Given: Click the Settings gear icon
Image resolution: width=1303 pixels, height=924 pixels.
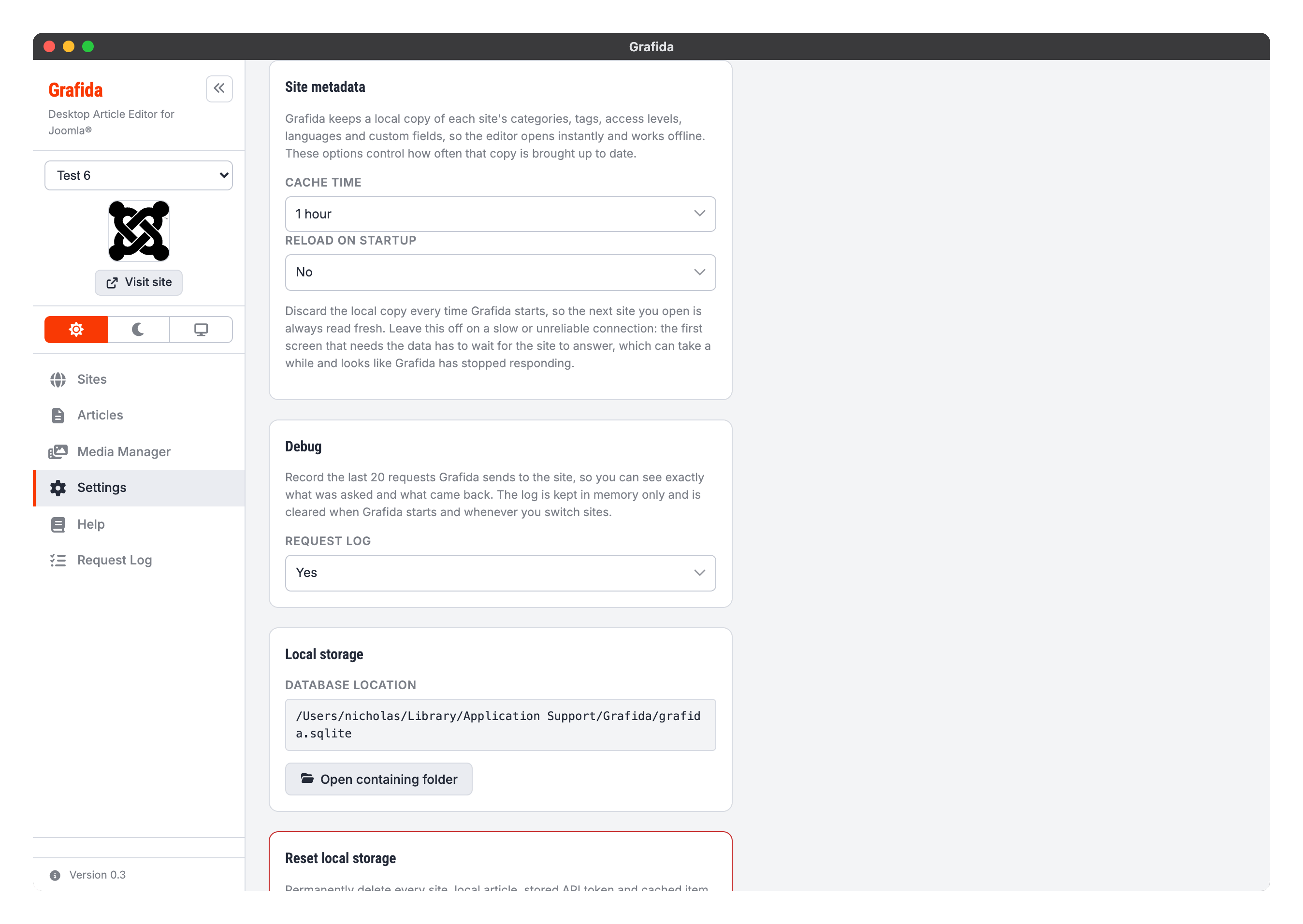Looking at the screenshot, I should [x=58, y=488].
